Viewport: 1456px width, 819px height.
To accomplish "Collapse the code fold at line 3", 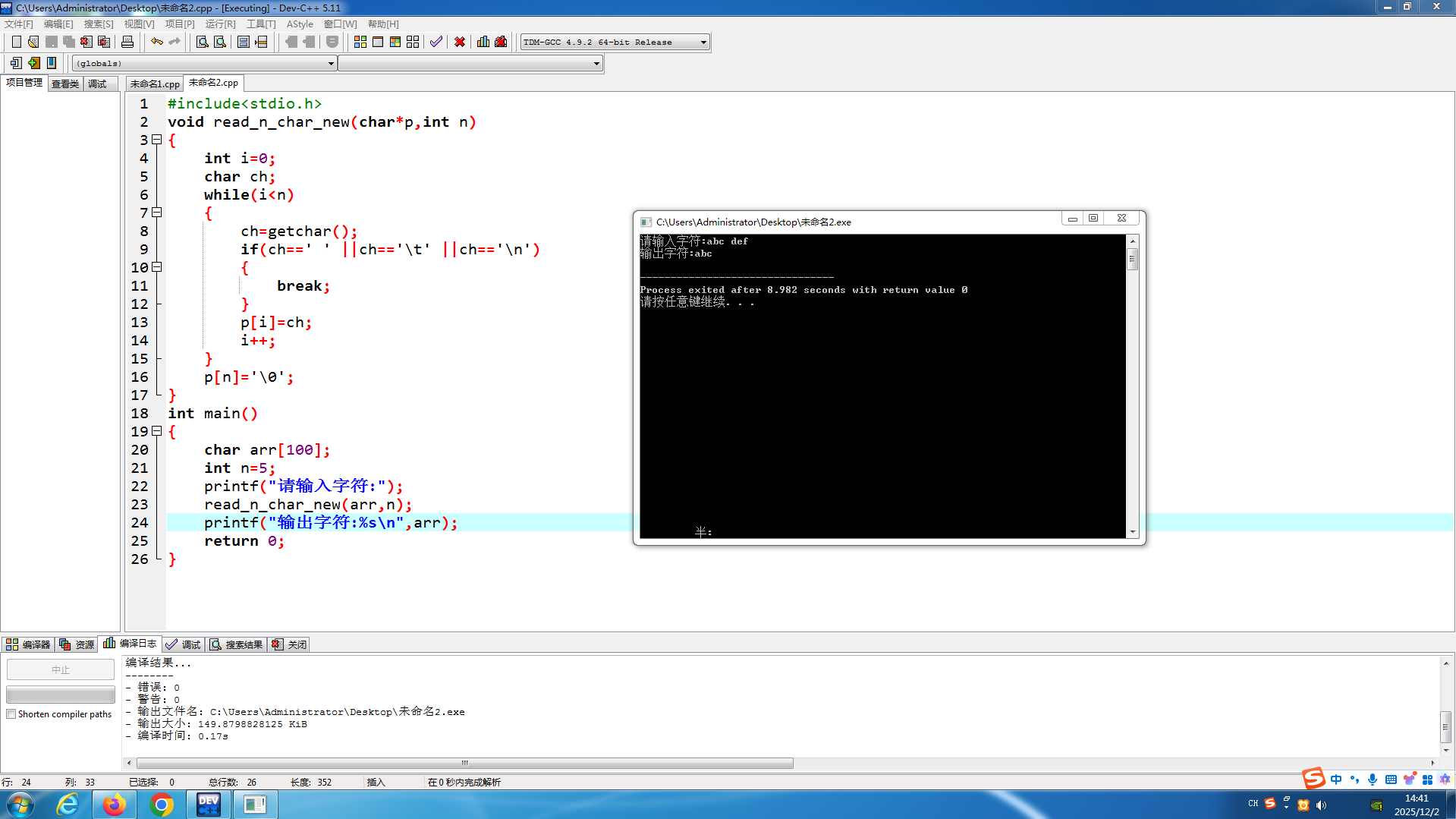I will click(x=157, y=140).
